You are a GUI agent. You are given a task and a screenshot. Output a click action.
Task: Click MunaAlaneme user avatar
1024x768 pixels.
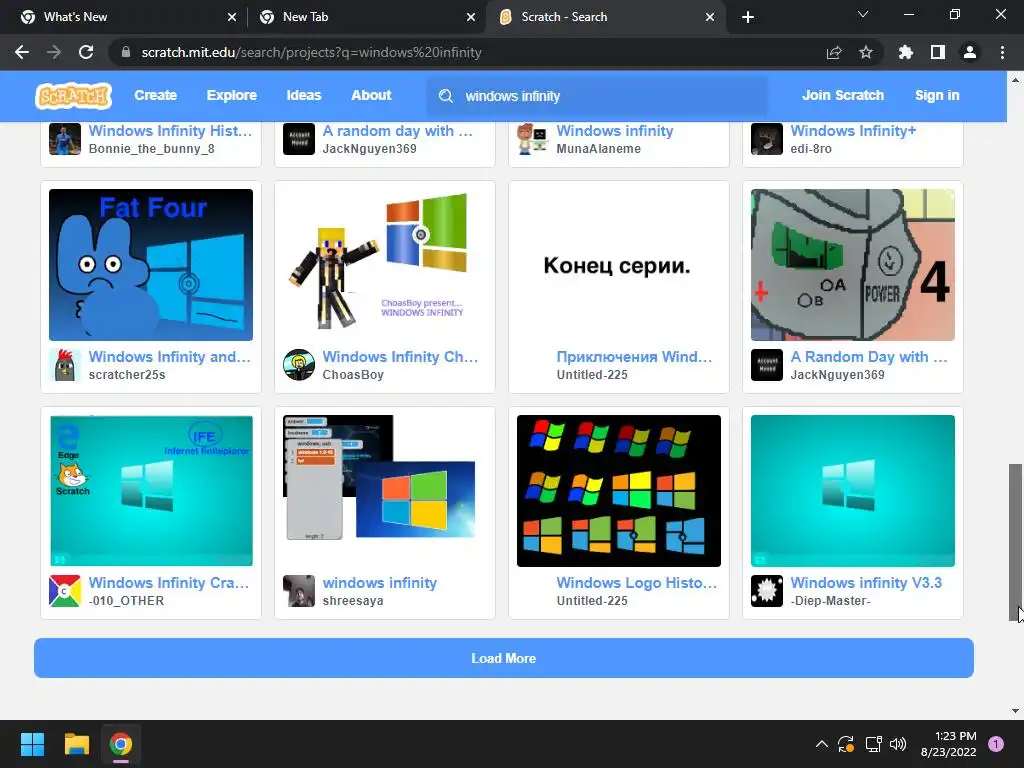533,138
